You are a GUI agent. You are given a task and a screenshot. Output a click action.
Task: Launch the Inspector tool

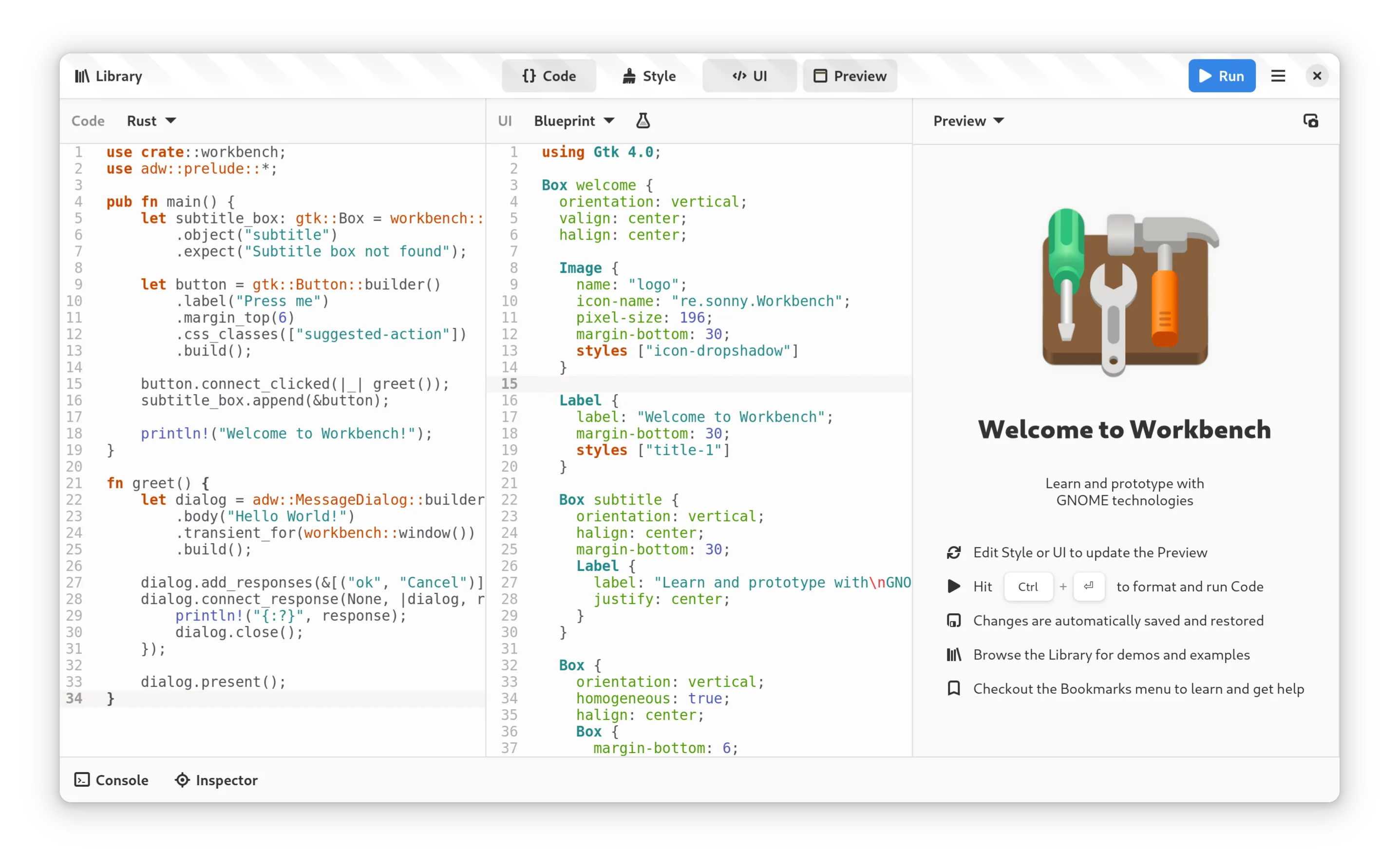tap(216, 779)
